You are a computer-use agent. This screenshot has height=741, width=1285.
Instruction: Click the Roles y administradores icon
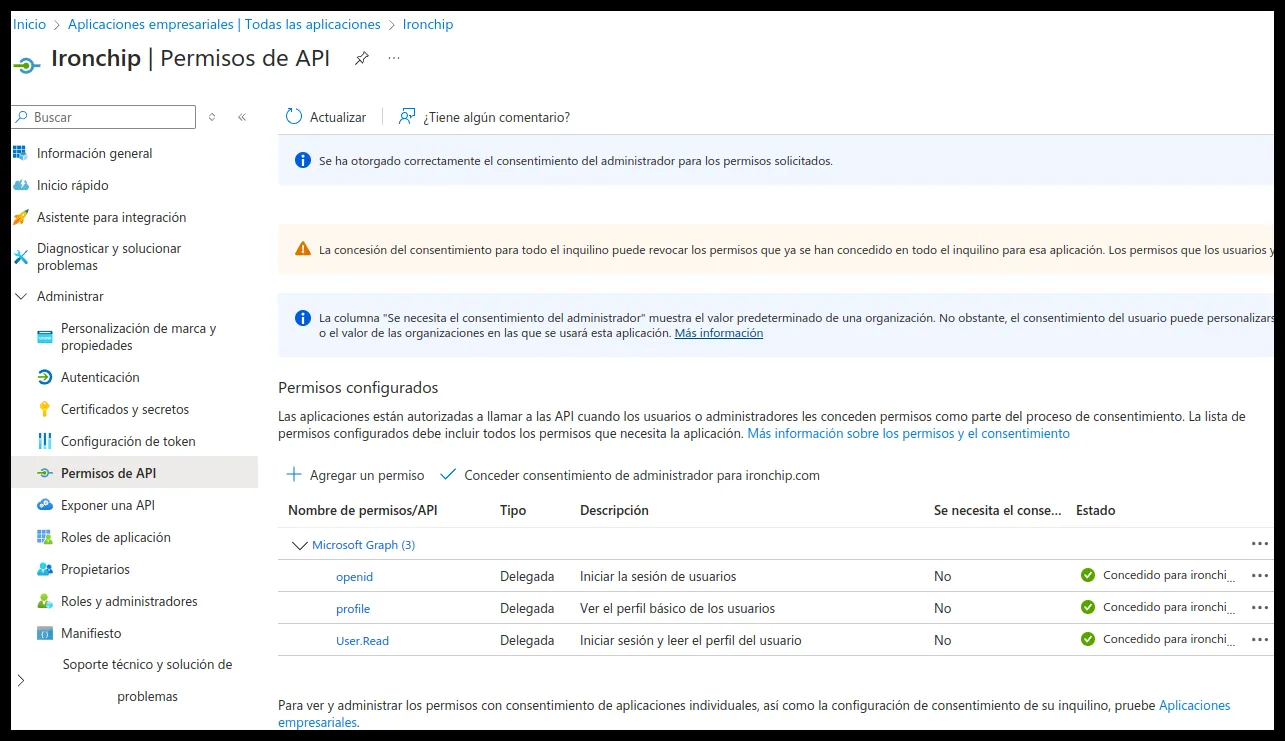point(44,601)
